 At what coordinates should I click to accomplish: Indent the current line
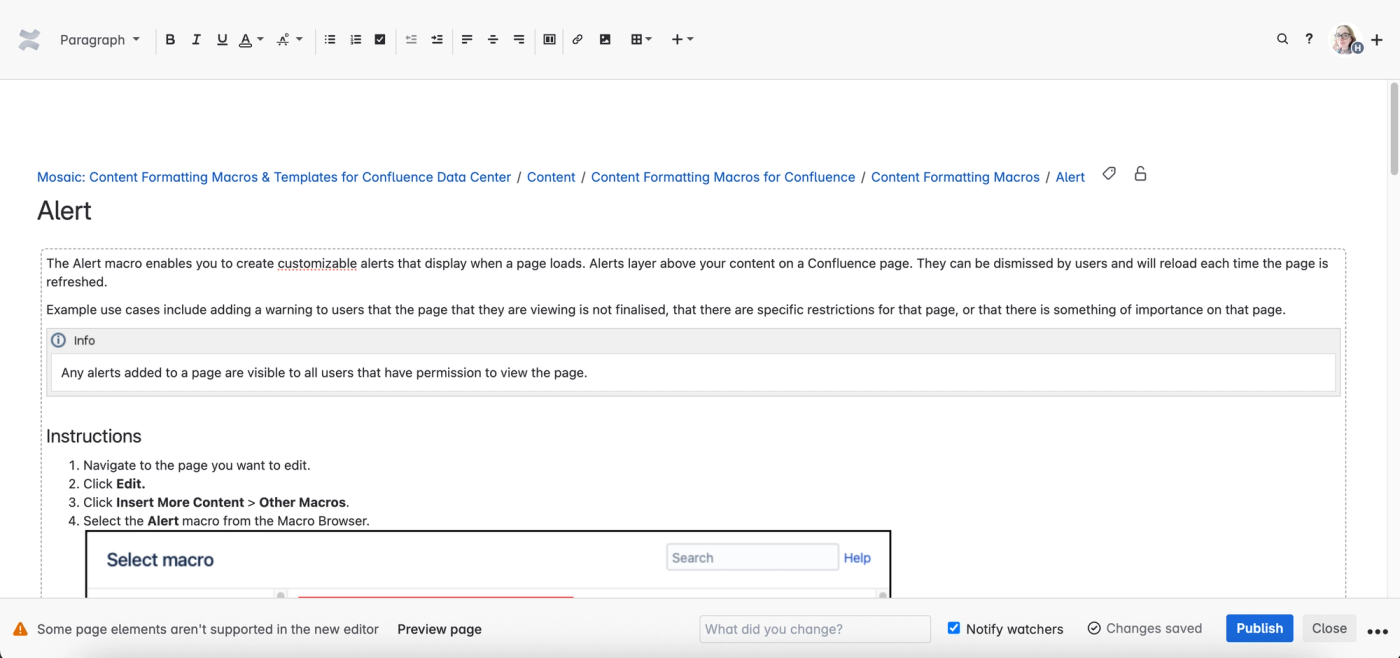click(437, 40)
